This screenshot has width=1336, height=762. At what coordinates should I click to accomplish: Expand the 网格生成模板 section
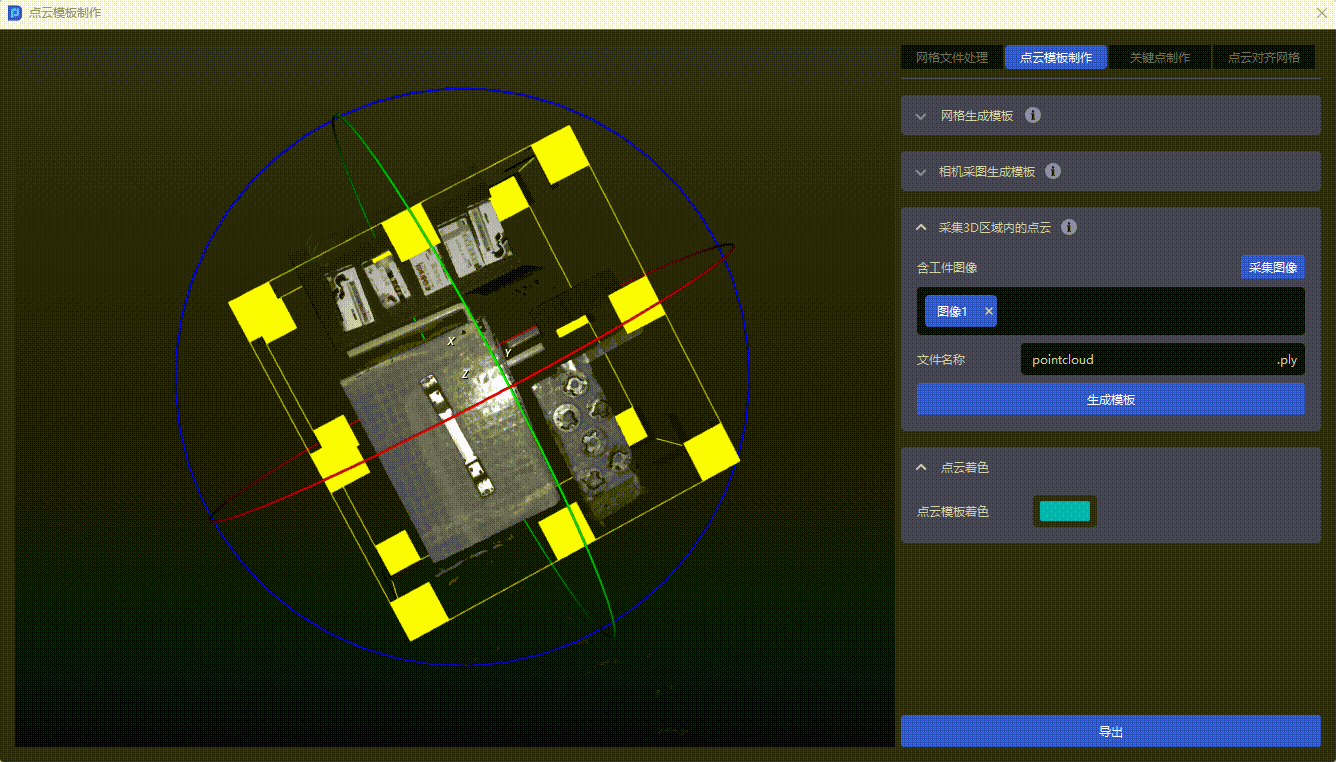(921, 116)
